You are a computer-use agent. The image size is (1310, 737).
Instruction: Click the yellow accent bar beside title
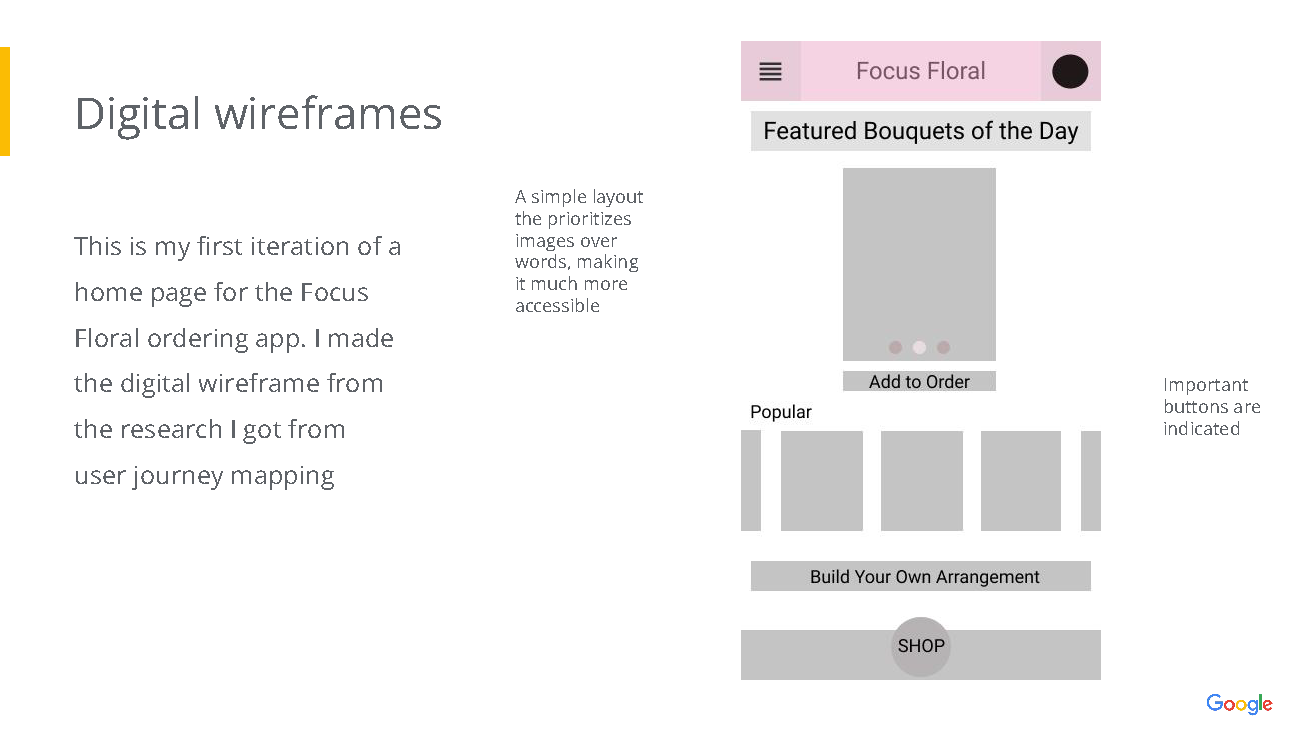tap(5, 101)
